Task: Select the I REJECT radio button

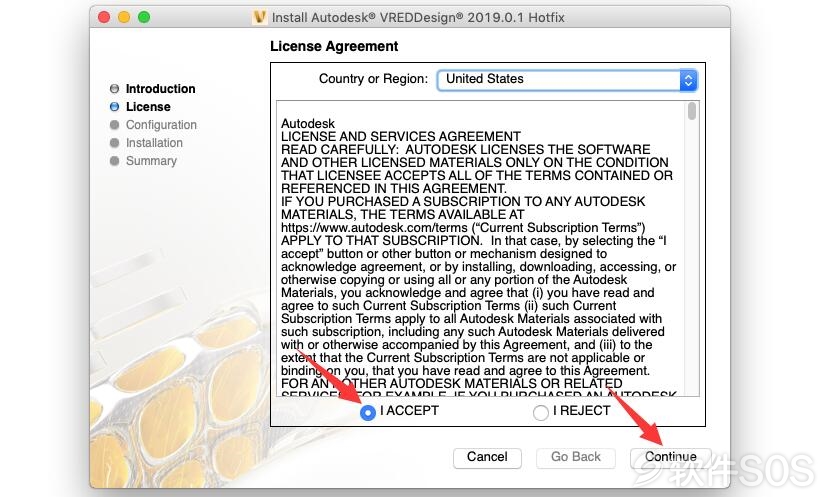Action: tap(541, 412)
